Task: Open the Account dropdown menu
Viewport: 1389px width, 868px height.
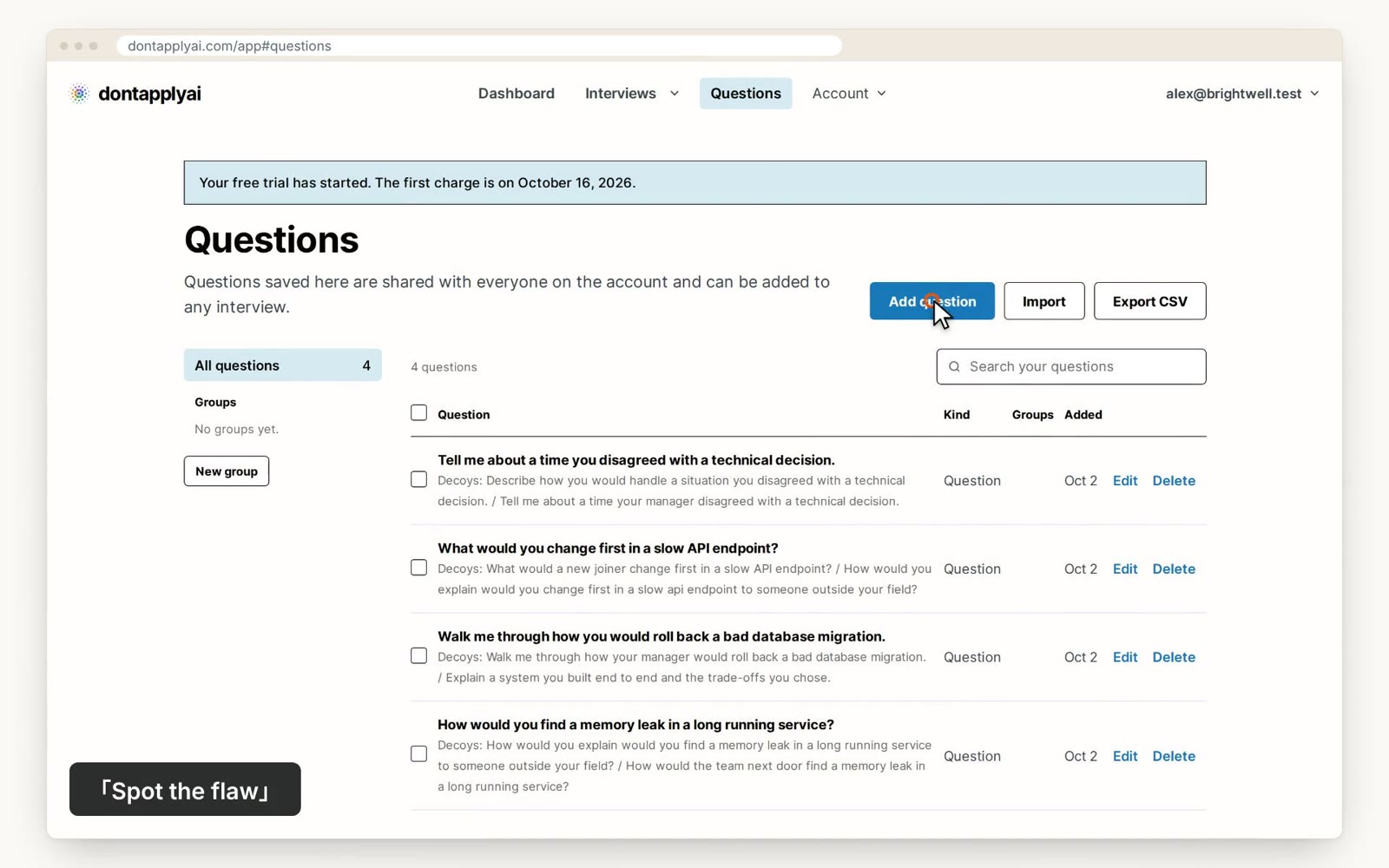Action: point(849,94)
